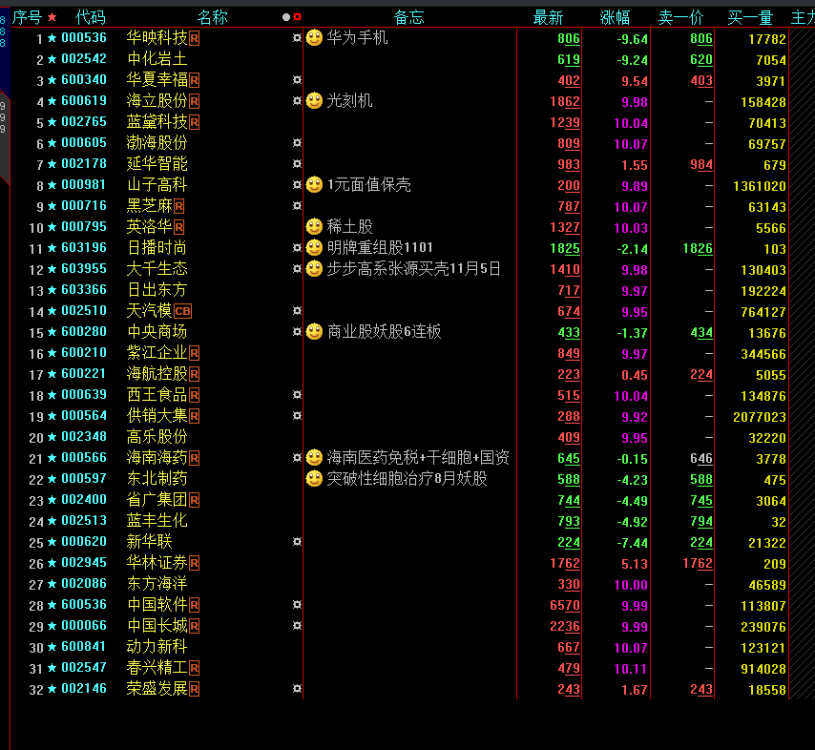This screenshot has width=815, height=750.
Task: Click the flag marker icon for 渤海股份
Action: point(297,142)
